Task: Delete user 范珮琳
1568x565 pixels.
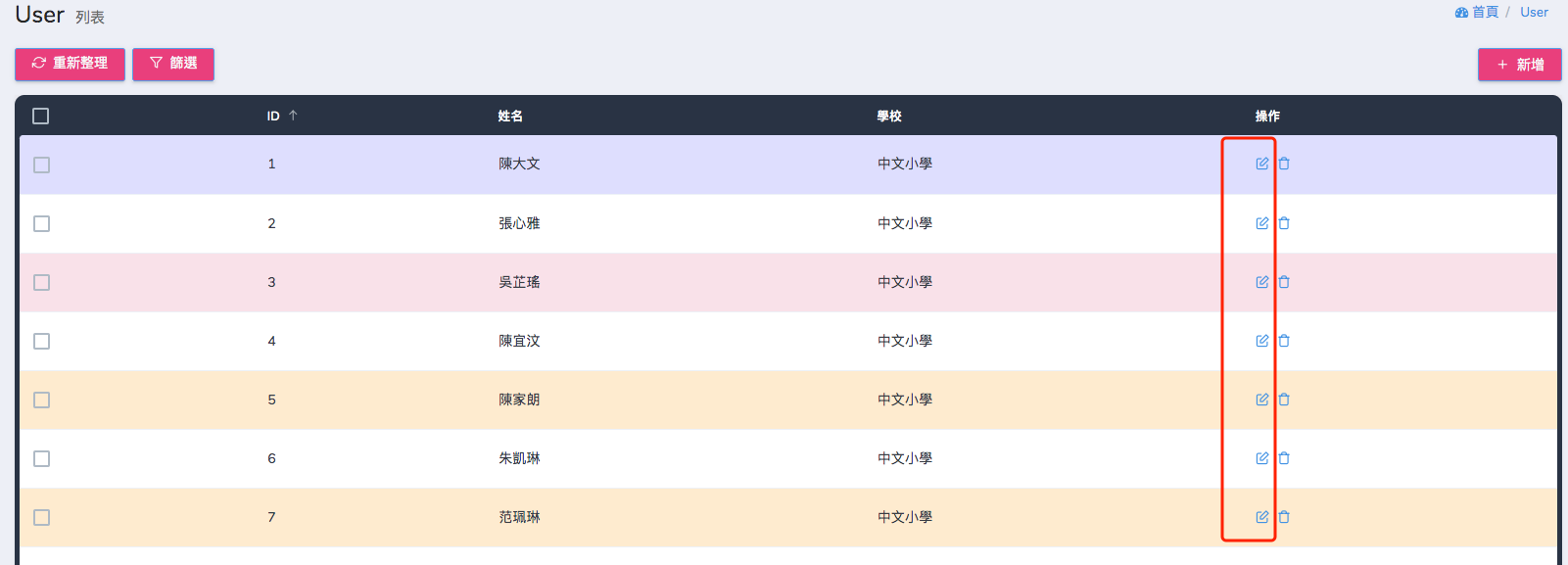Action: (x=1284, y=517)
